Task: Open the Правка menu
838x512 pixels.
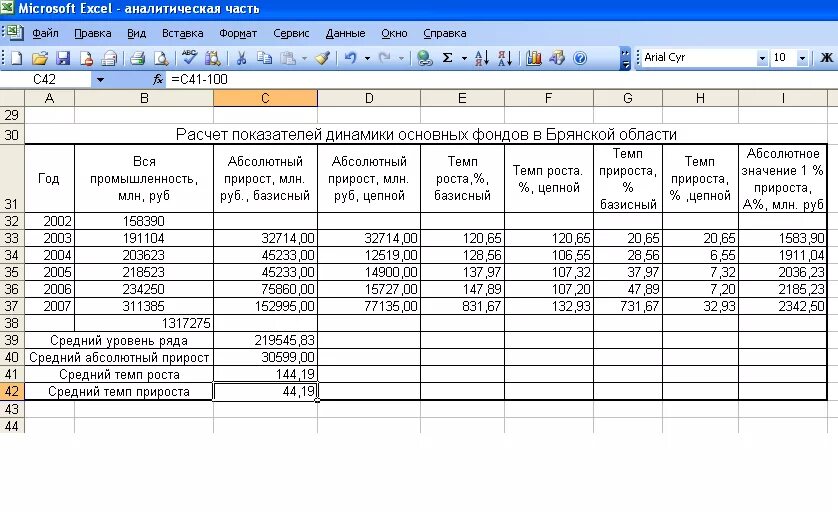Action: click(x=92, y=33)
